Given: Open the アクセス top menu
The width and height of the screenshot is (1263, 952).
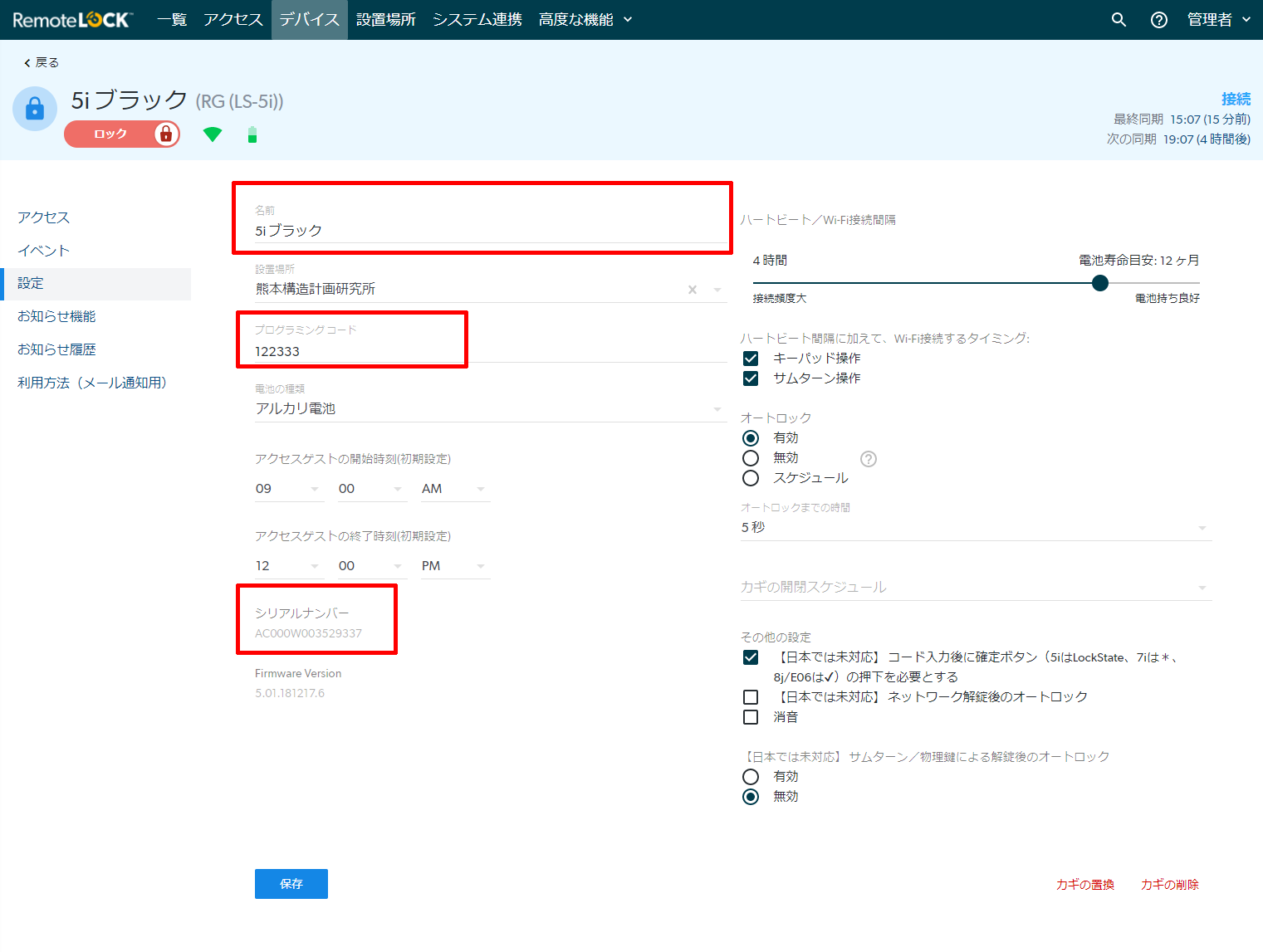Looking at the screenshot, I should [233, 20].
